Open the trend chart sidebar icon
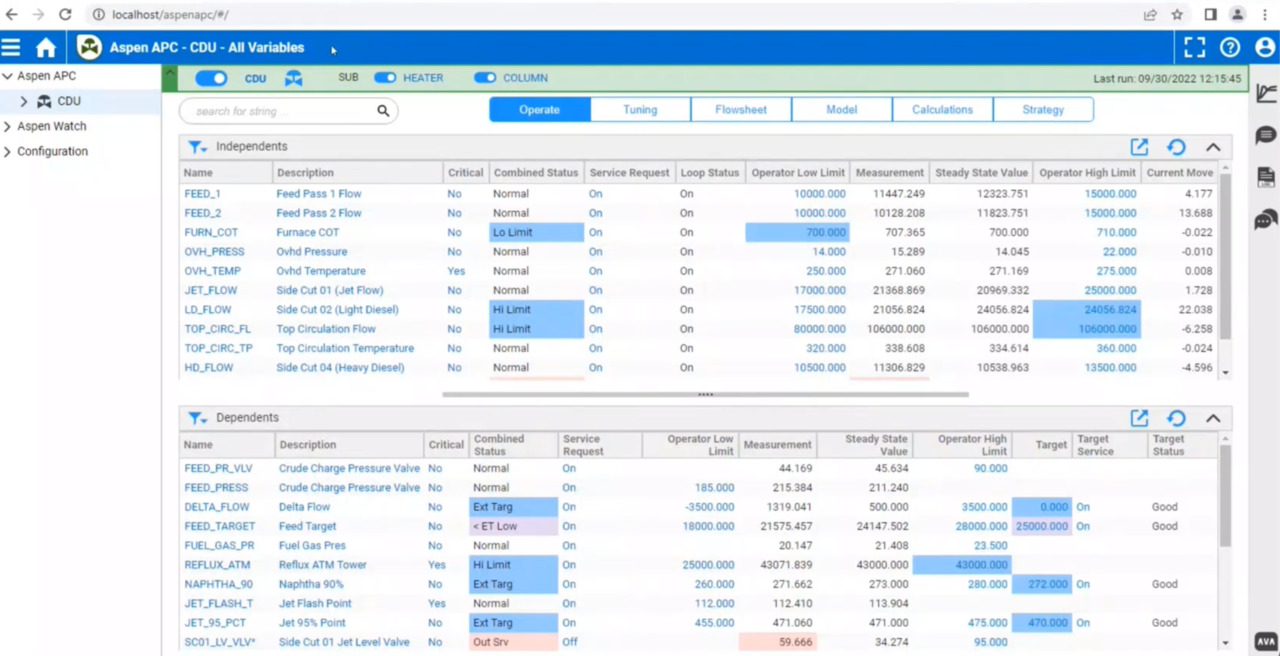The image size is (1280, 656). (x=1266, y=94)
